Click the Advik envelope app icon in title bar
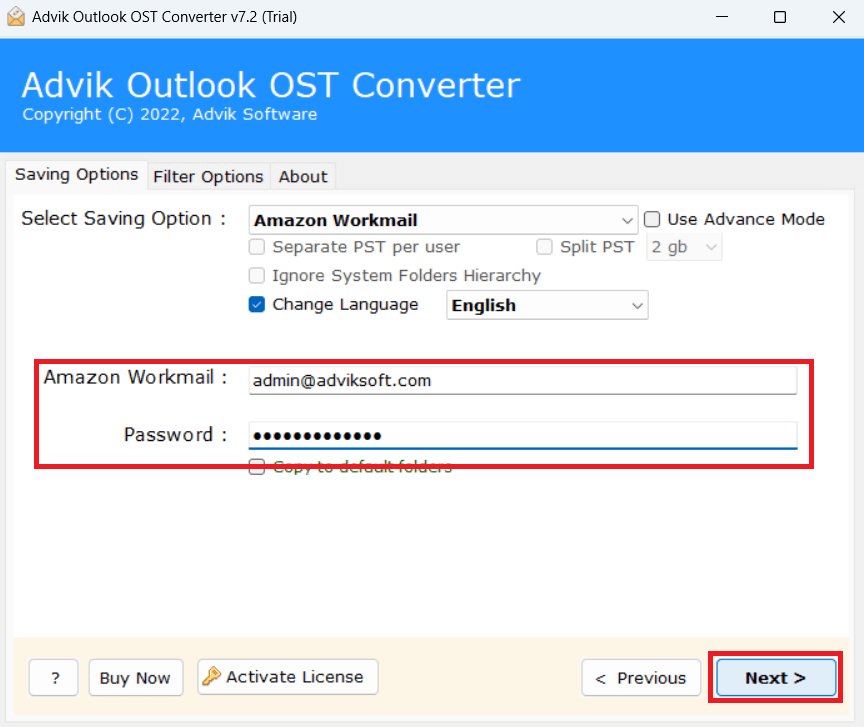Viewport: 864px width, 727px height. tap(16, 17)
